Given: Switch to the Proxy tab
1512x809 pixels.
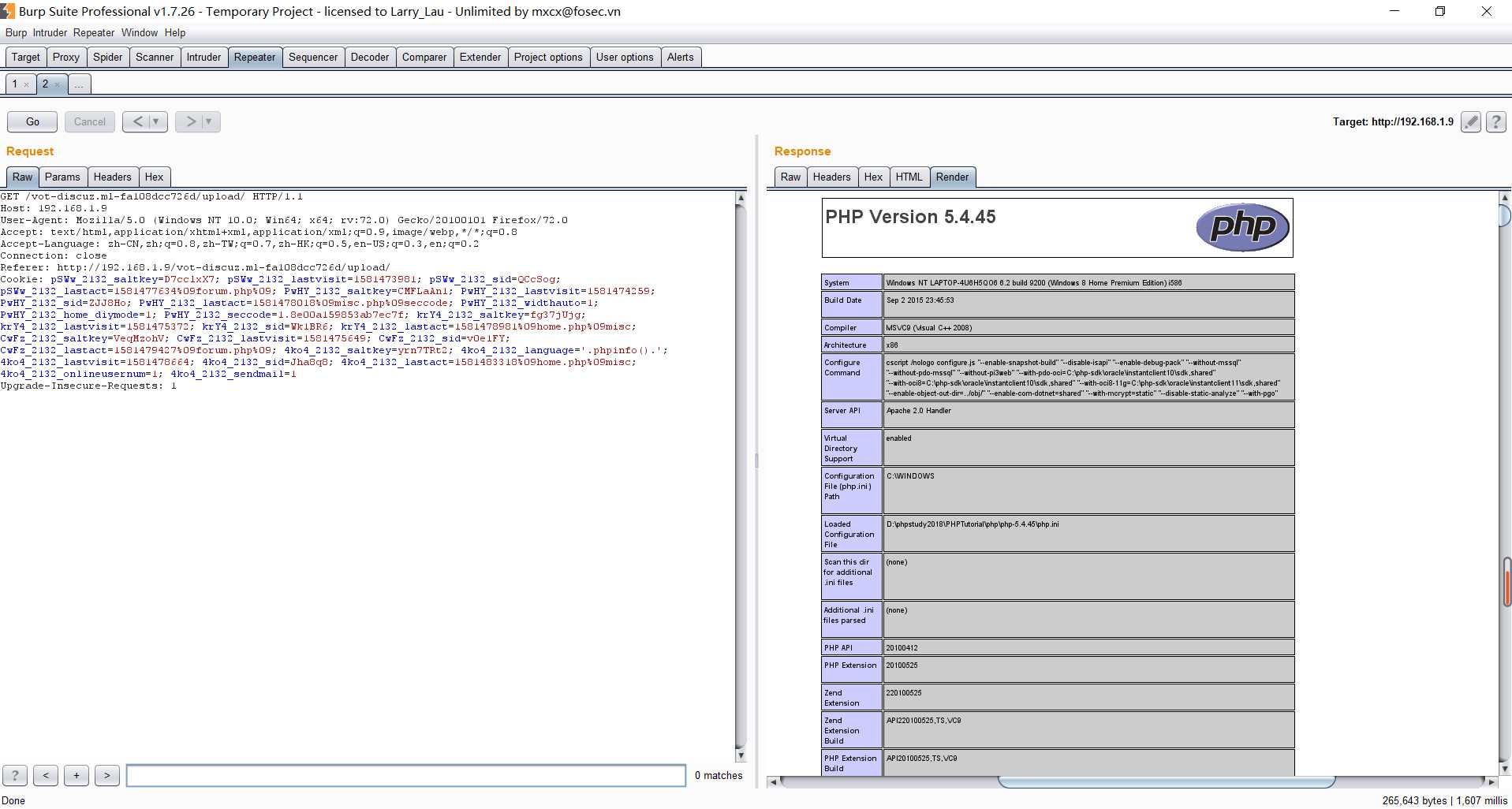Looking at the screenshot, I should [66, 57].
